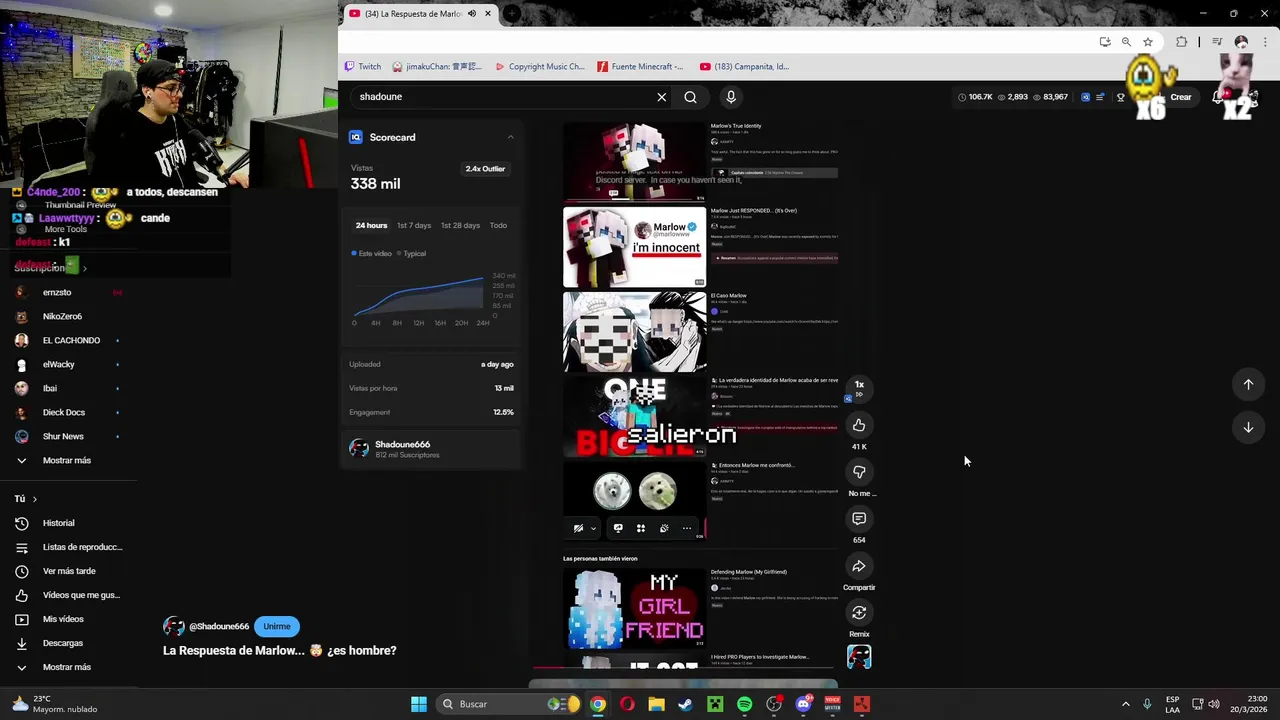Open the 'Fuente Minecraft' bookmark

click(640, 67)
